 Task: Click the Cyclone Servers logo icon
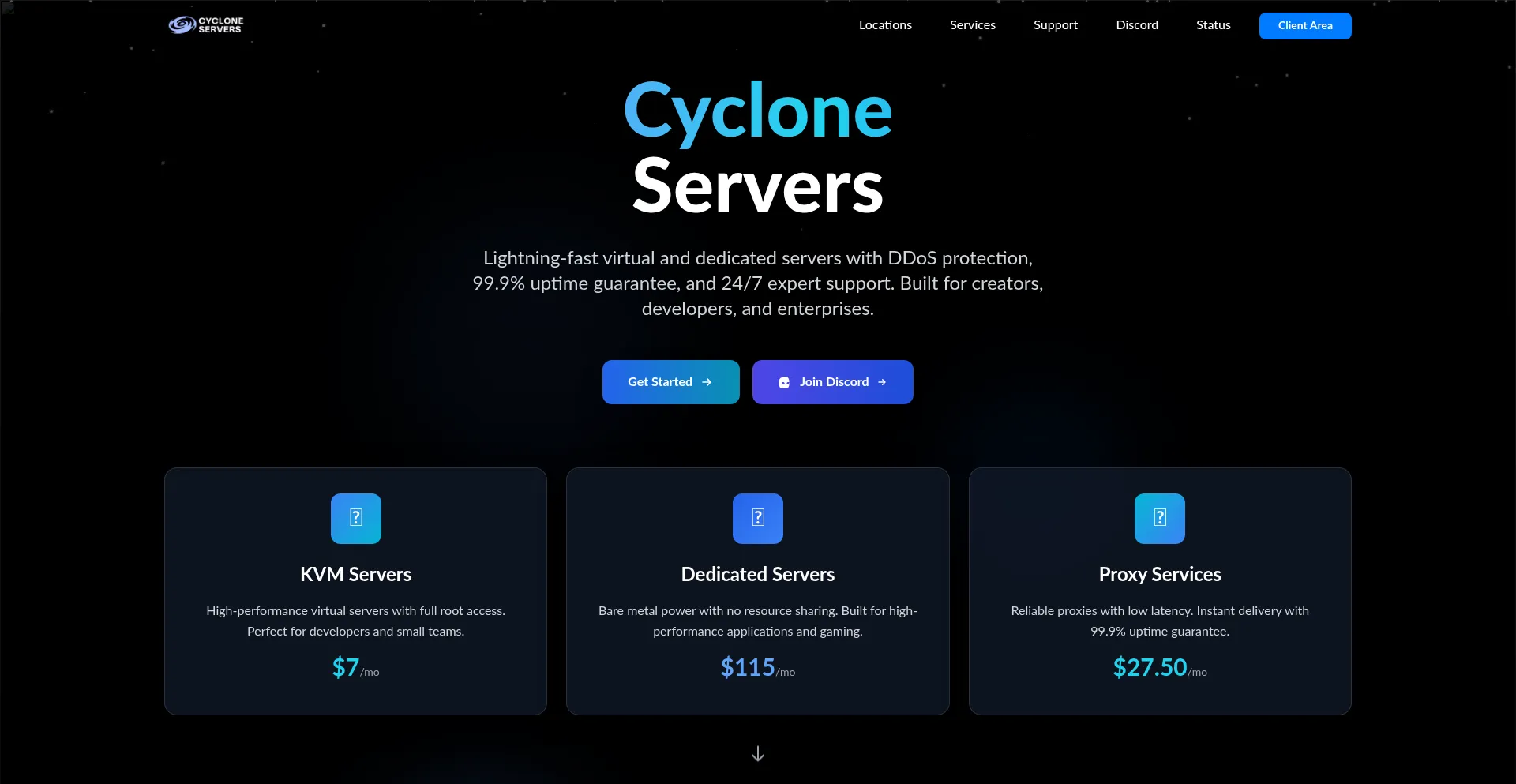[x=182, y=24]
